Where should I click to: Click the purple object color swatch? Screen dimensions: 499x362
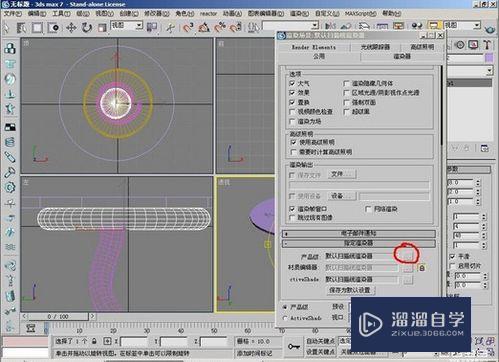pos(489,58)
